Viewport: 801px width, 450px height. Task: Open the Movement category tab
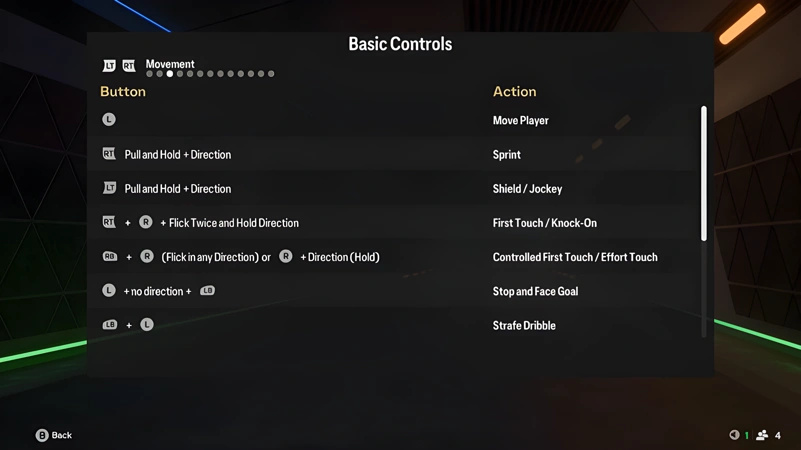[x=170, y=64]
